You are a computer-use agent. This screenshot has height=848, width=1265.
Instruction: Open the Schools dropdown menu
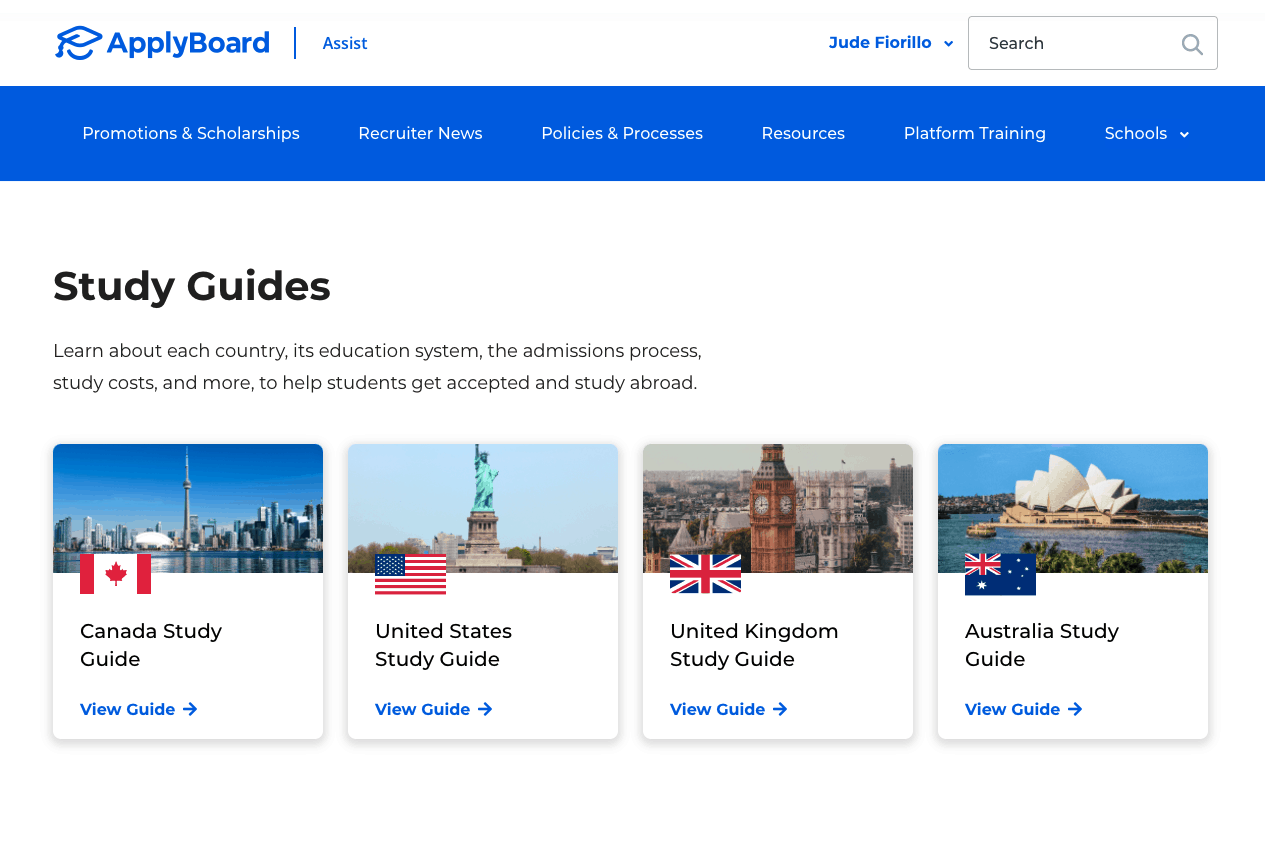coord(1146,133)
